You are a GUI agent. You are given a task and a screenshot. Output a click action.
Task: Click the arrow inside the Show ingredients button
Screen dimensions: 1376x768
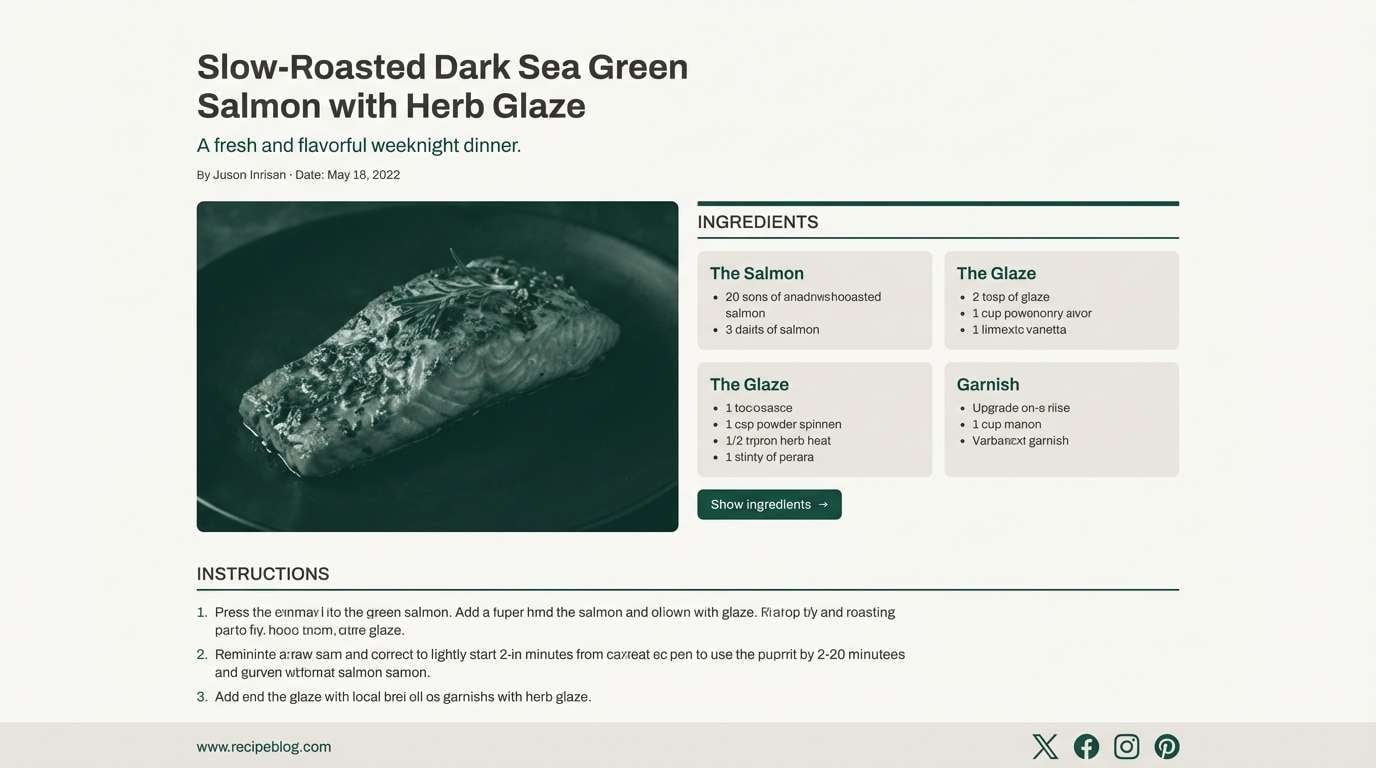[x=823, y=502]
